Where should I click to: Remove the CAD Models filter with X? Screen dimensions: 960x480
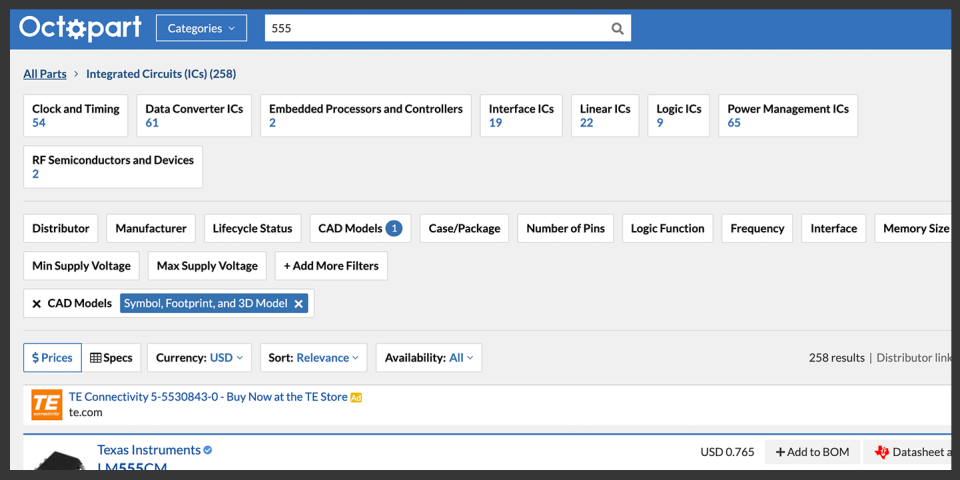(x=37, y=303)
